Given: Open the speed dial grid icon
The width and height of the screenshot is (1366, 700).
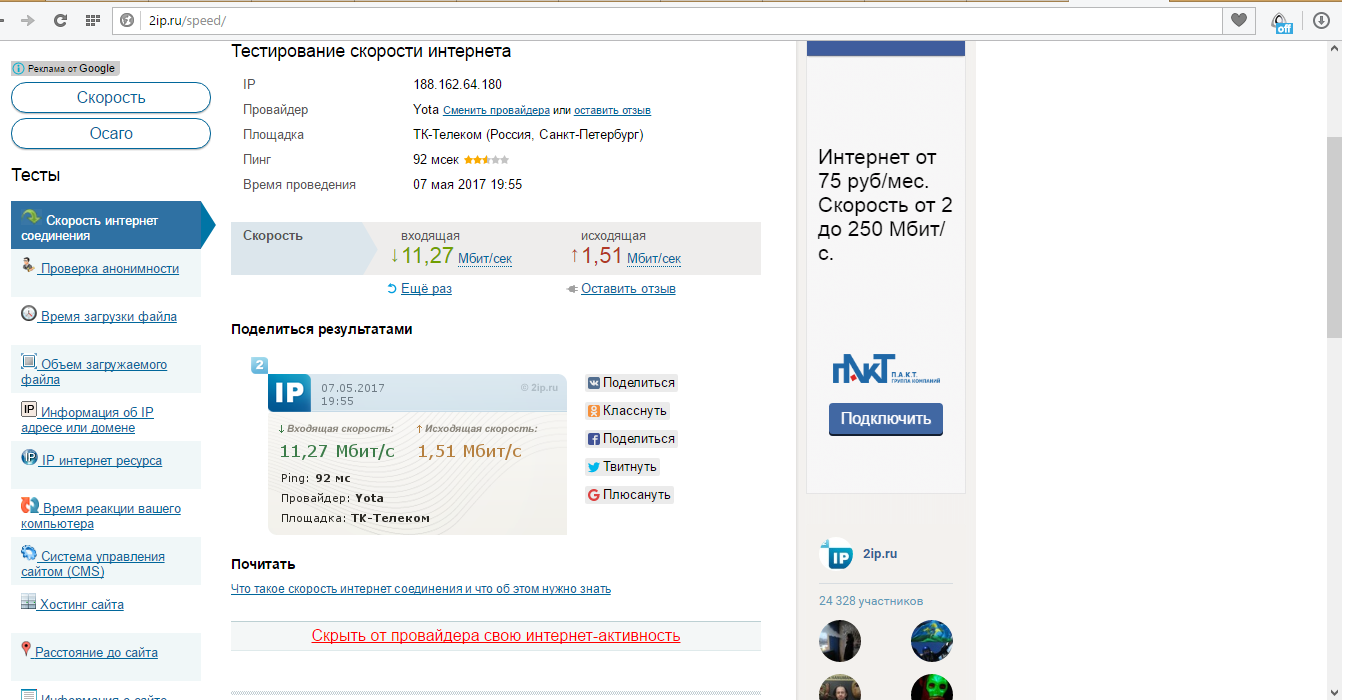Looking at the screenshot, I should coord(92,20).
